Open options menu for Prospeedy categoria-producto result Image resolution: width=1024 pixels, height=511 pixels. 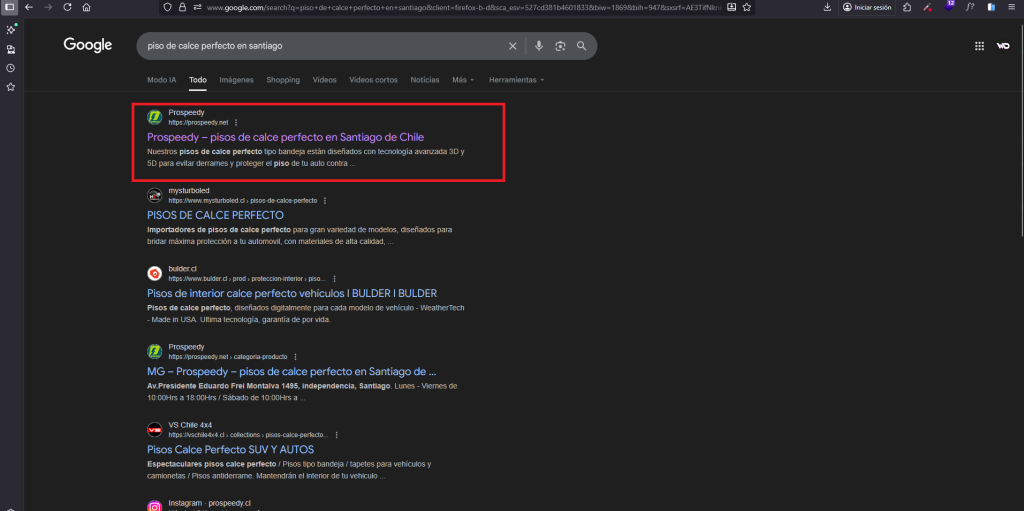295,357
